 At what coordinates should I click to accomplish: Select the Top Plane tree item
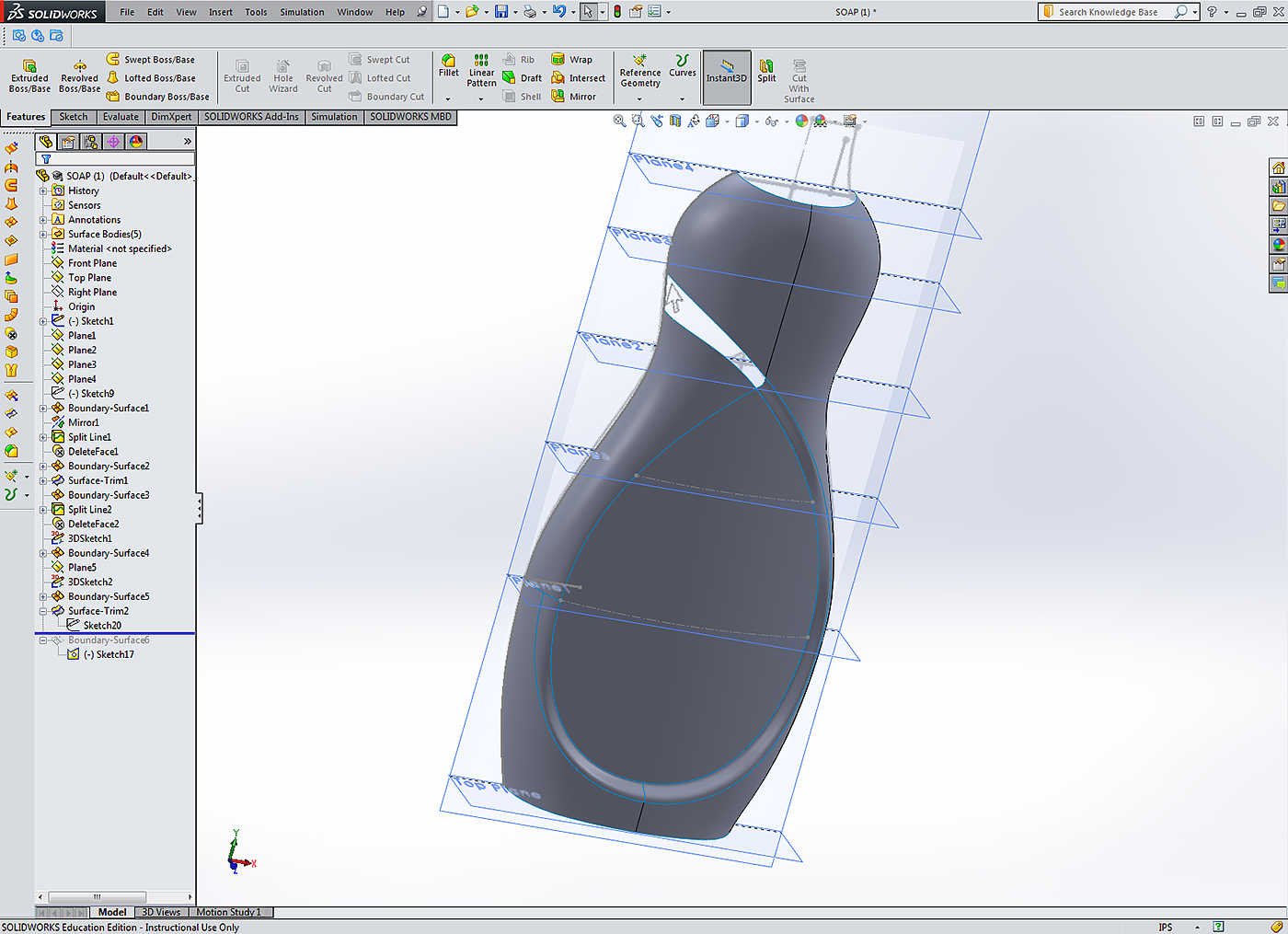pyautogui.click(x=89, y=278)
